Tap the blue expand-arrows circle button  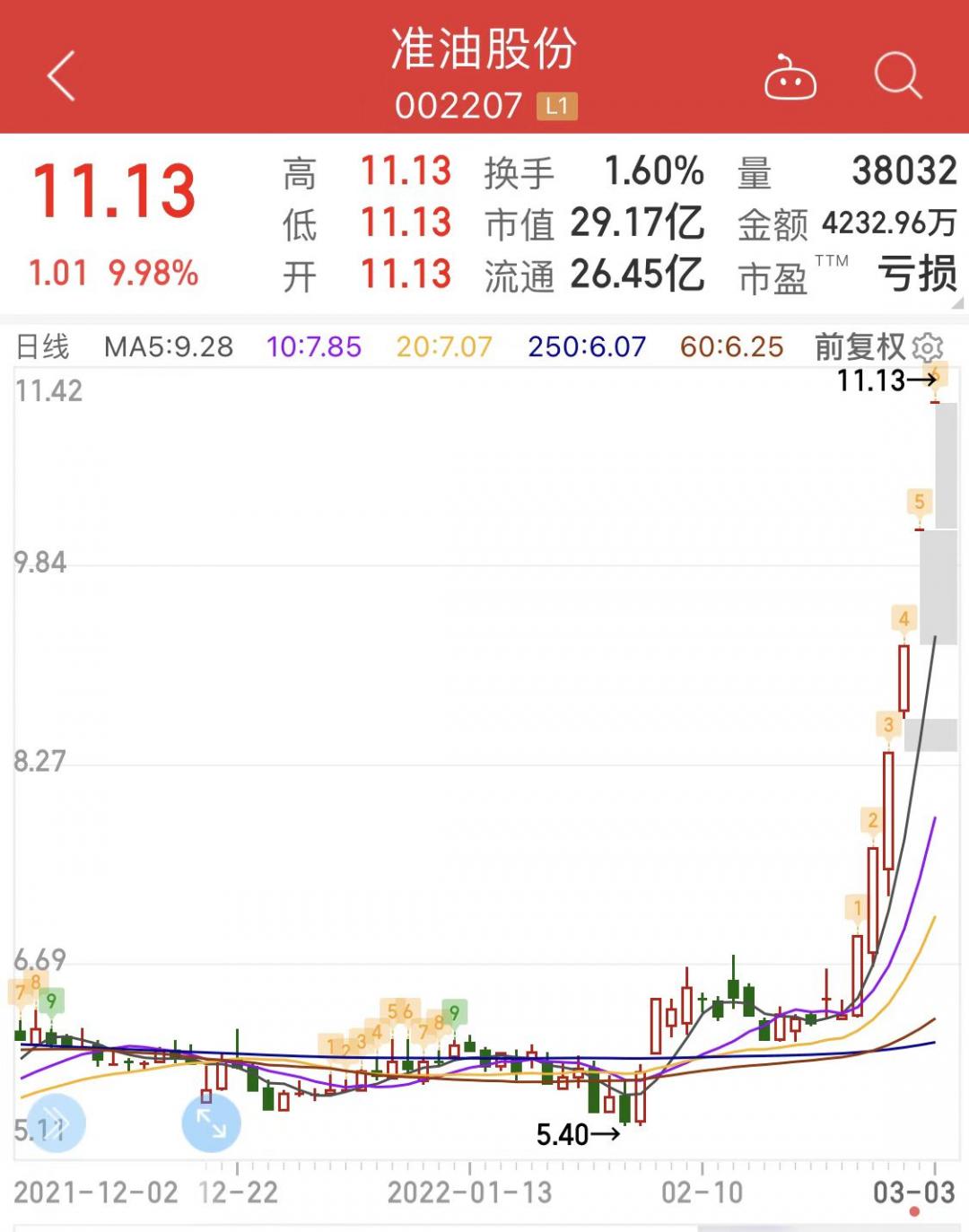pyautogui.click(x=211, y=1123)
